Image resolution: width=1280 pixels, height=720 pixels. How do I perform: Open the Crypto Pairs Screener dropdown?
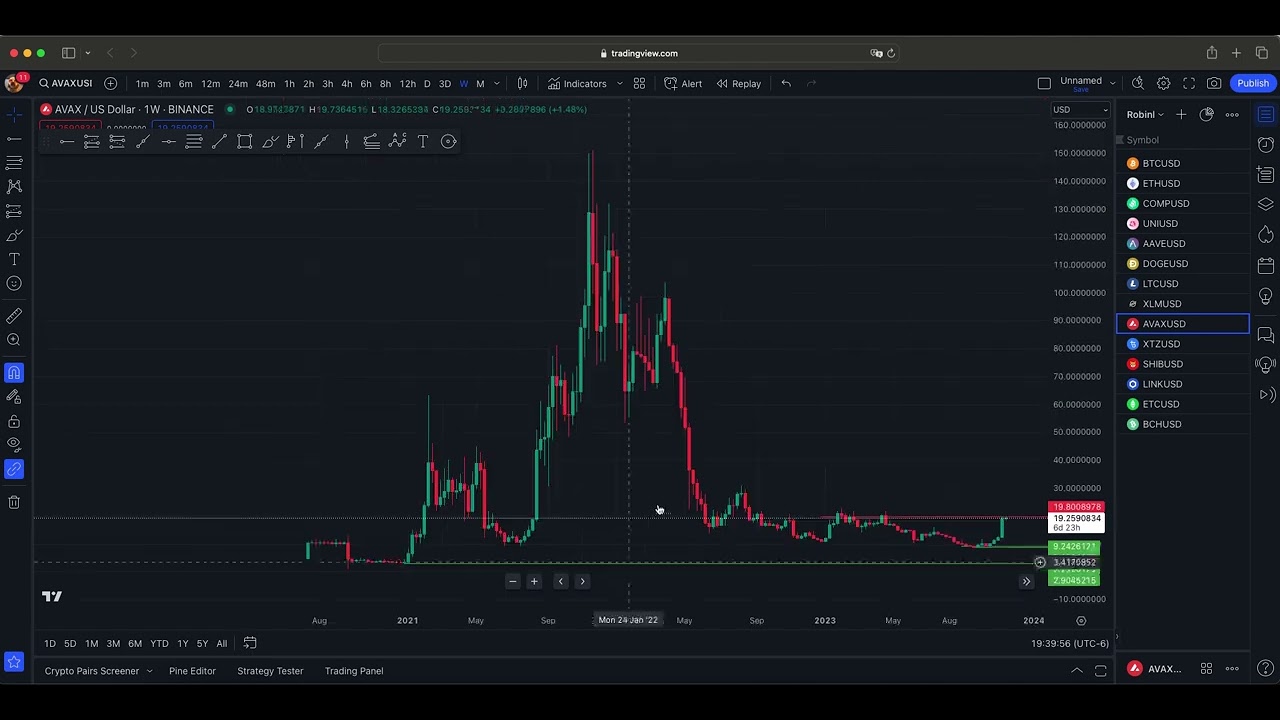tap(98, 671)
